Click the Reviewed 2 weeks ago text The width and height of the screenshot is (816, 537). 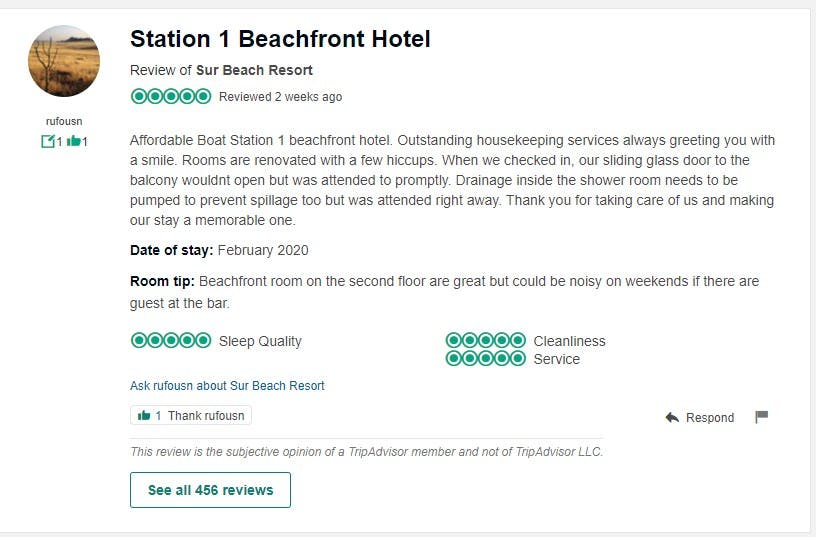click(x=280, y=97)
